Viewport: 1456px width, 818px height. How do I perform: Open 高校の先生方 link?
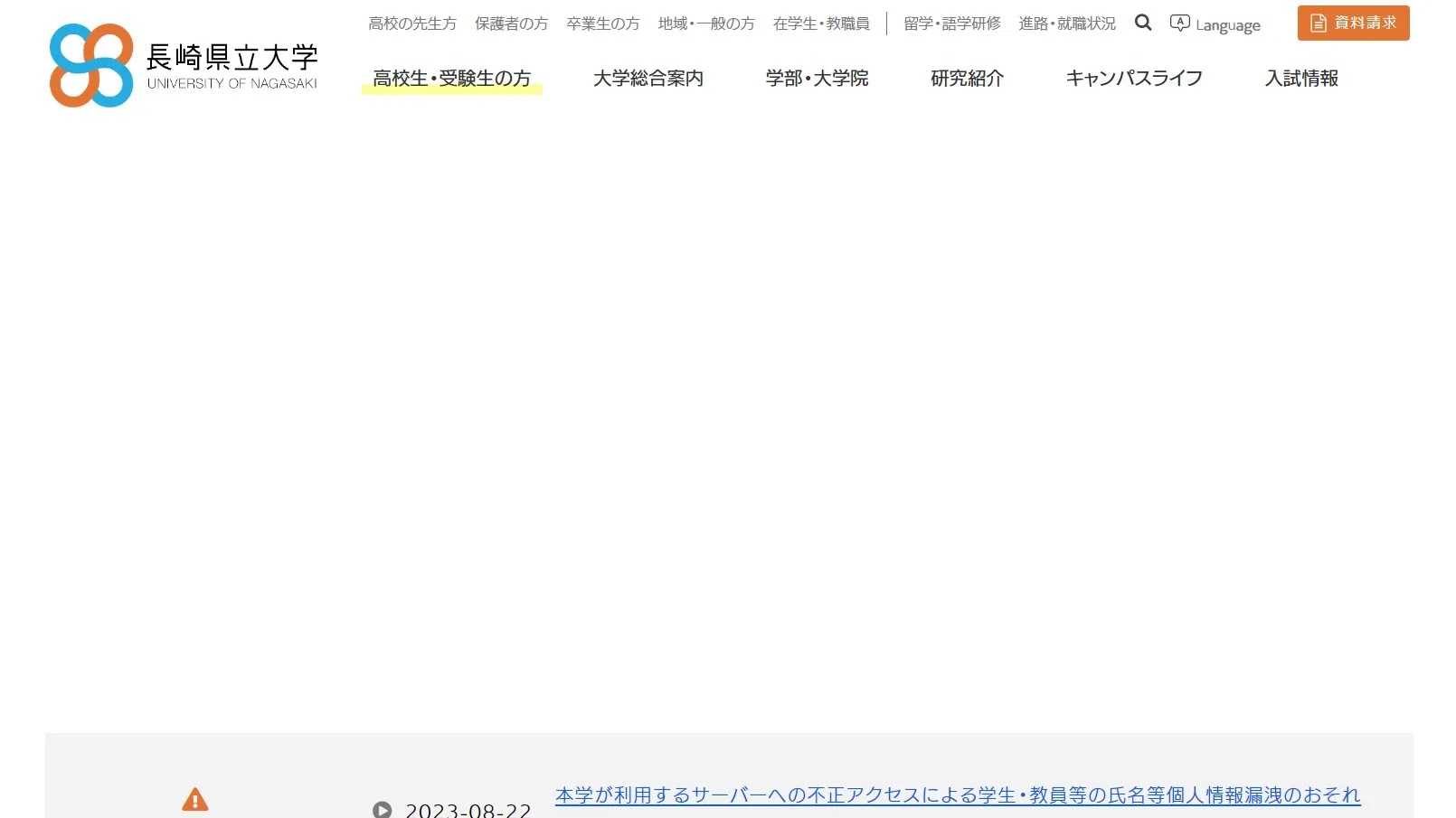pyautogui.click(x=412, y=24)
